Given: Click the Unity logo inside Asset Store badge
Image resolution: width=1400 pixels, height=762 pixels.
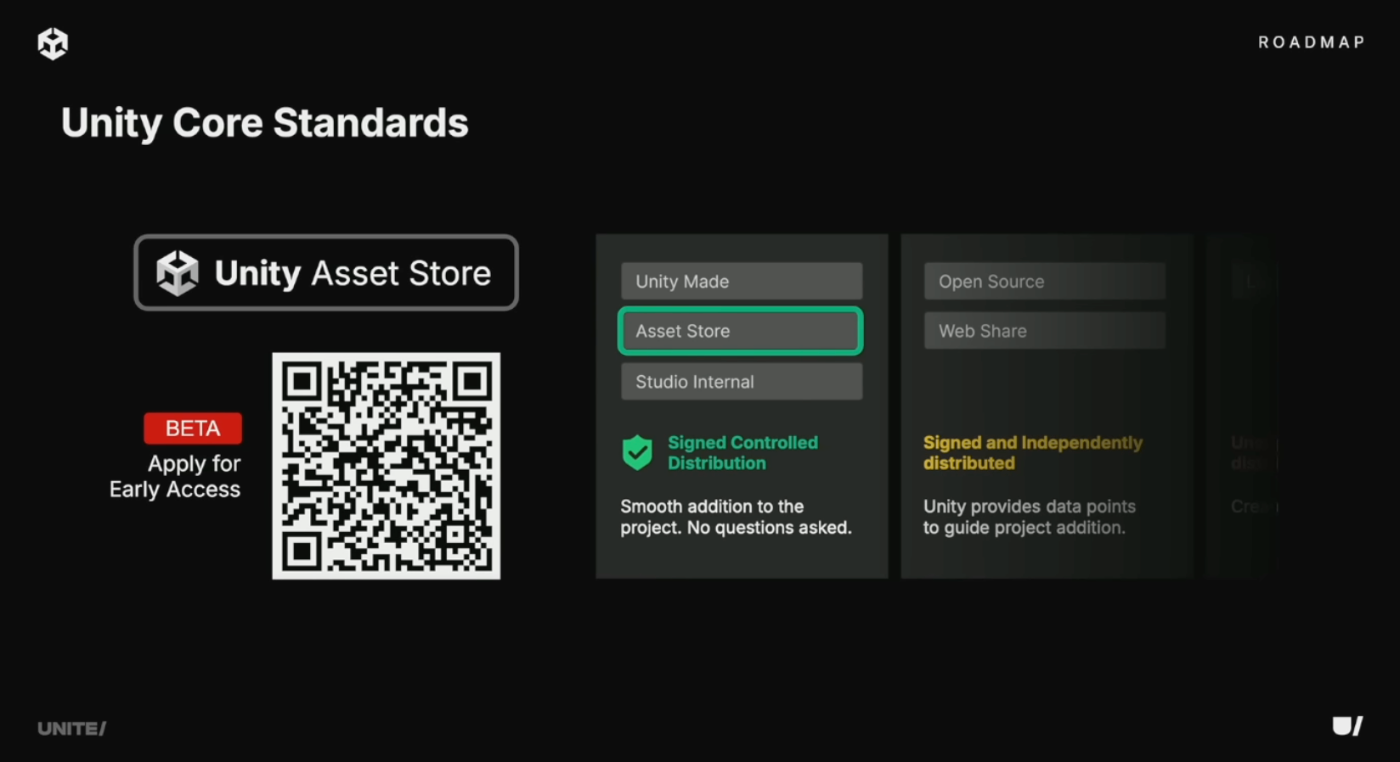Looking at the screenshot, I should tap(178, 273).
